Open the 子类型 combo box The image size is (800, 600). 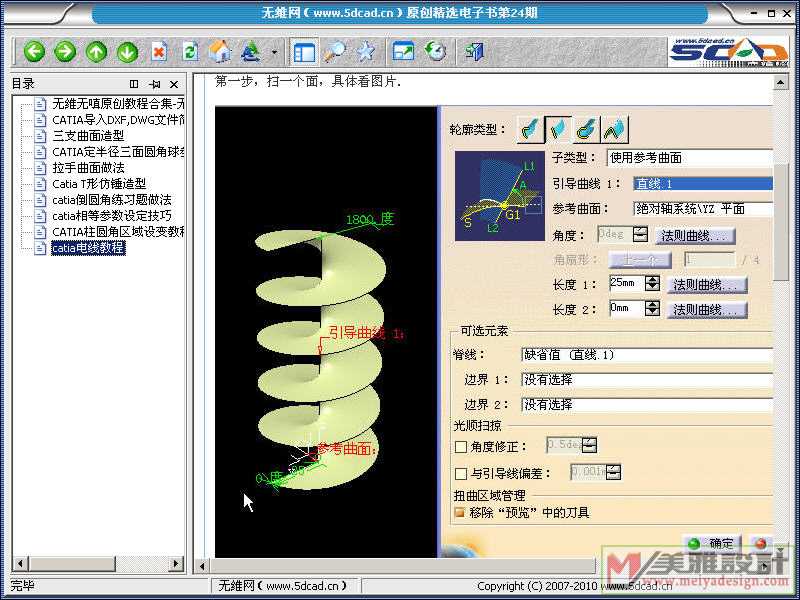point(689,158)
